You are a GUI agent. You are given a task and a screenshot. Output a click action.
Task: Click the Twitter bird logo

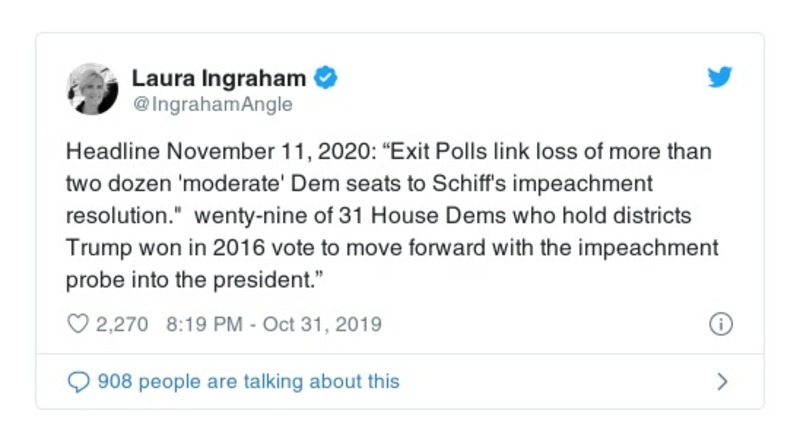pyautogui.click(x=720, y=79)
